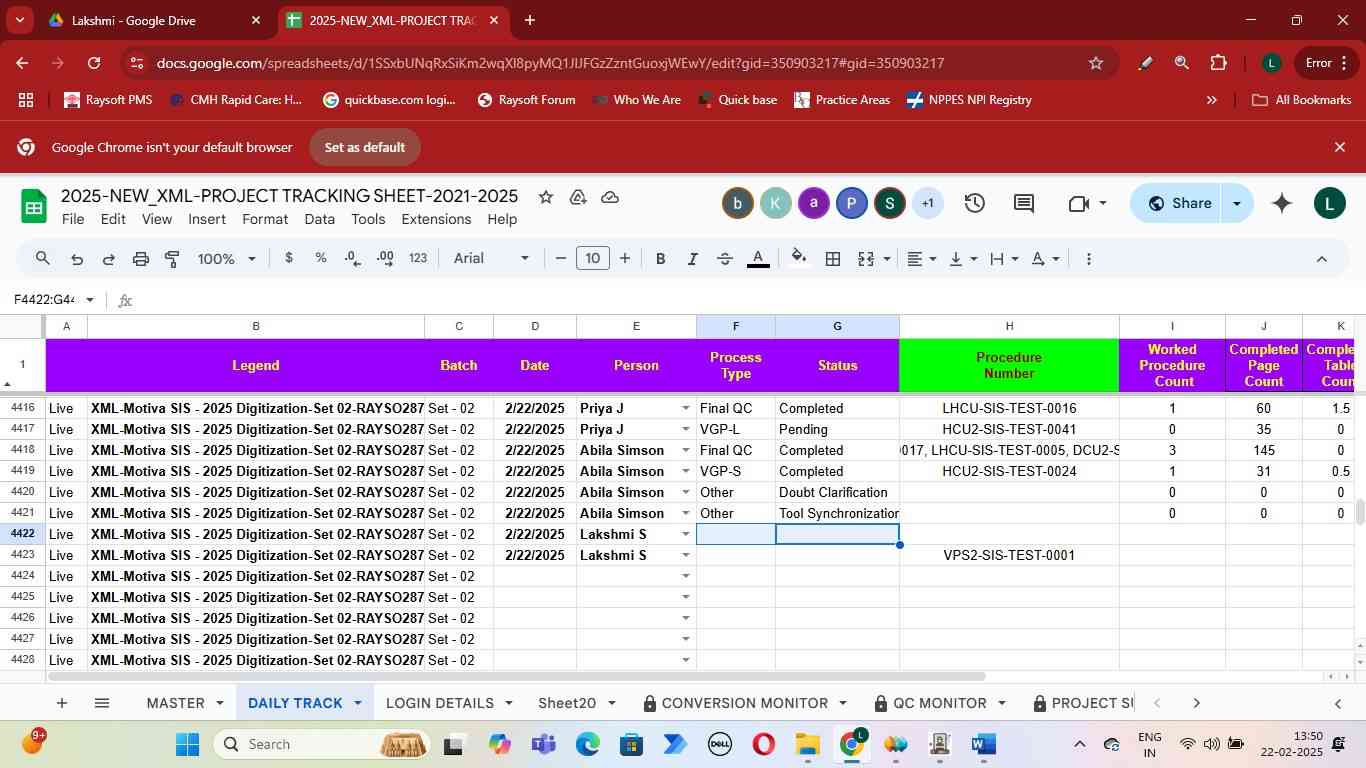
Task: Format as currency with dollar icon
Action: [x=289, y=258]
